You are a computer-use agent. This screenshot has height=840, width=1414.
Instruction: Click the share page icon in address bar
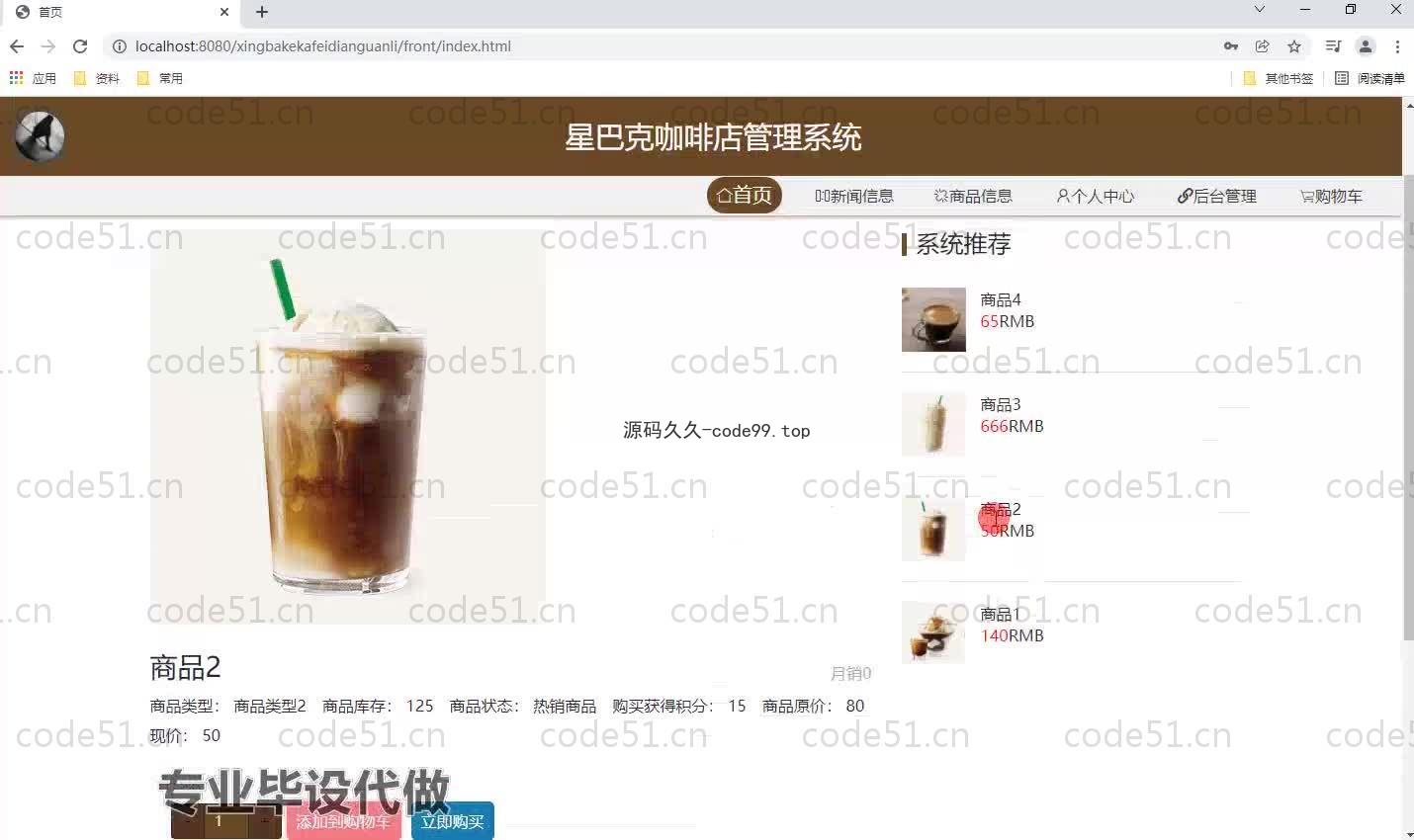(1263, 46)
